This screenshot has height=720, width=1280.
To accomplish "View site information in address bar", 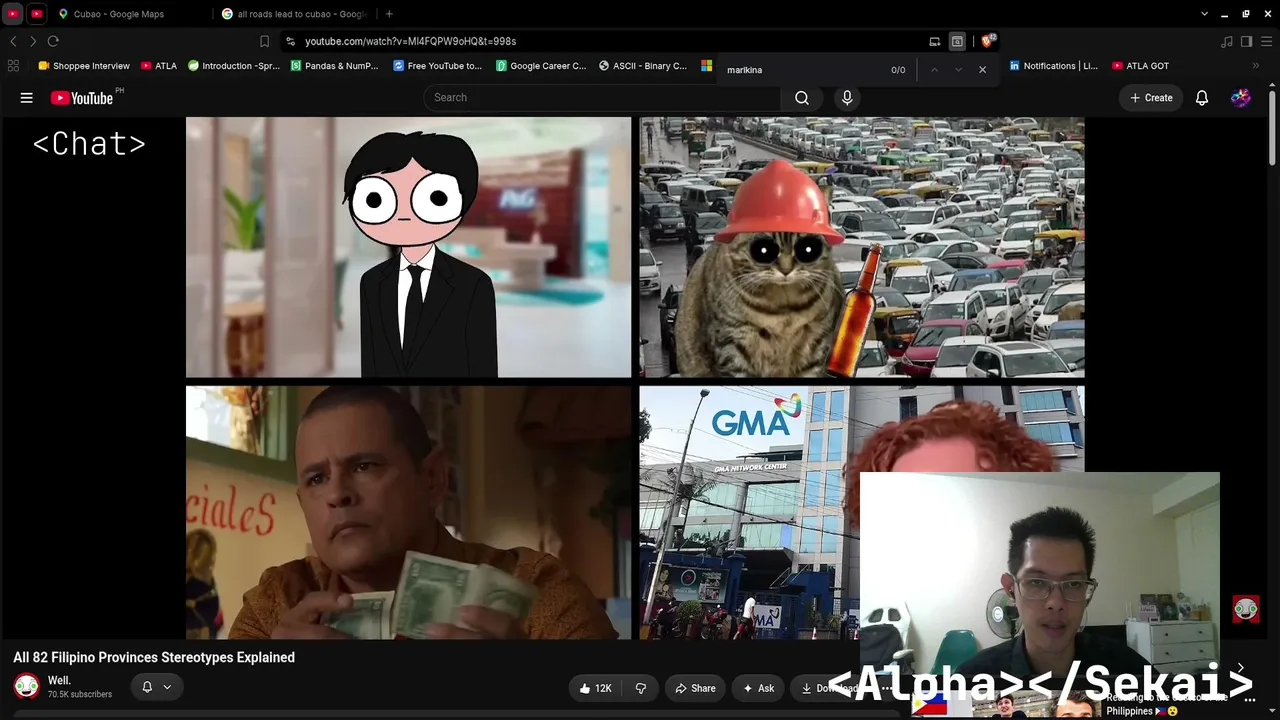I will pyautogui.click(x=290, y=41).
